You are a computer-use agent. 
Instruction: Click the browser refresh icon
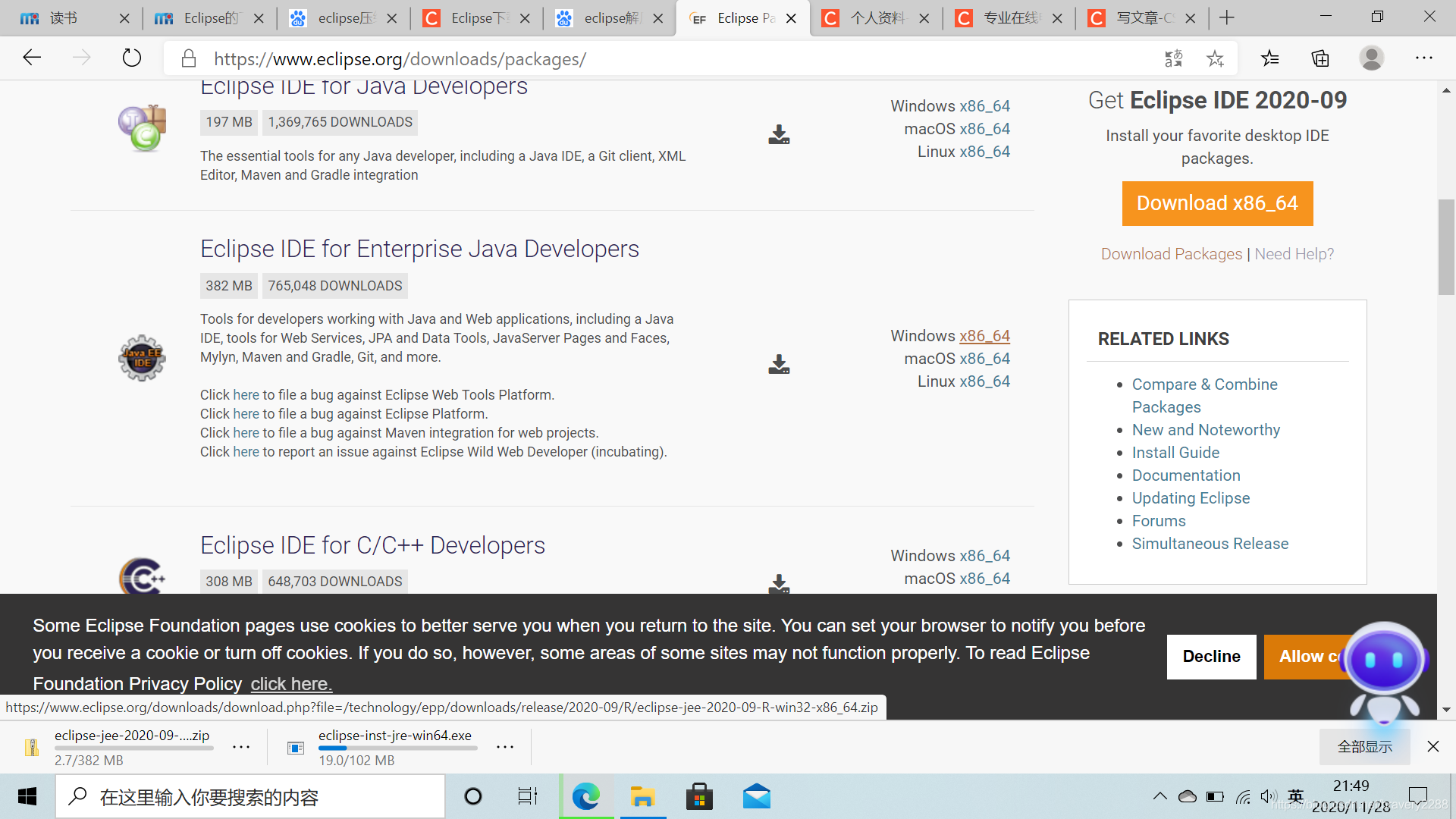(x=132, y=58)
